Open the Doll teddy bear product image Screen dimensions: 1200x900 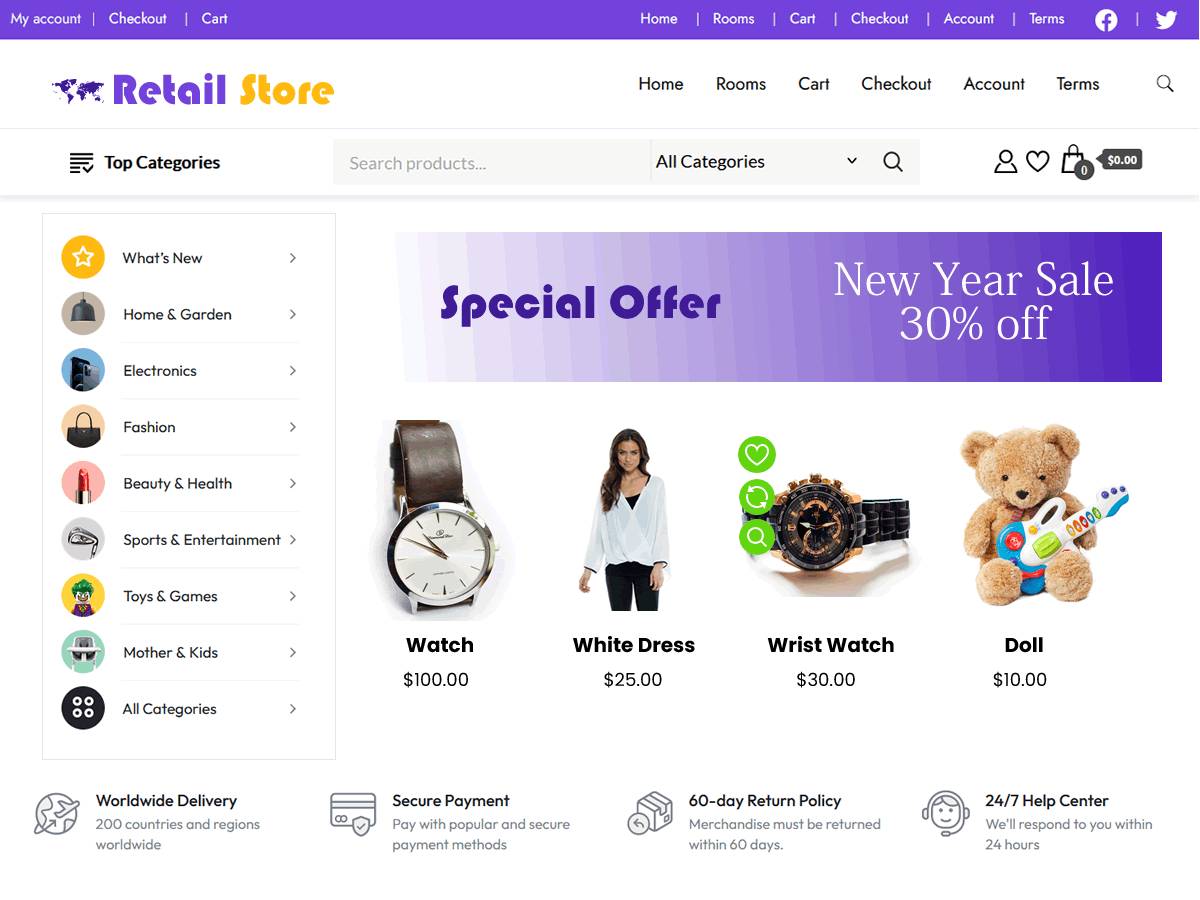coord(1040,515)
